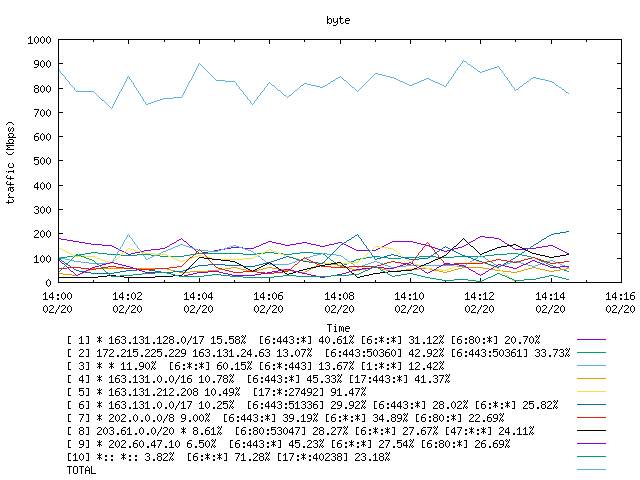Click the x-axis time label 14:12
This screenshot has height=480, width=640.
480,296
